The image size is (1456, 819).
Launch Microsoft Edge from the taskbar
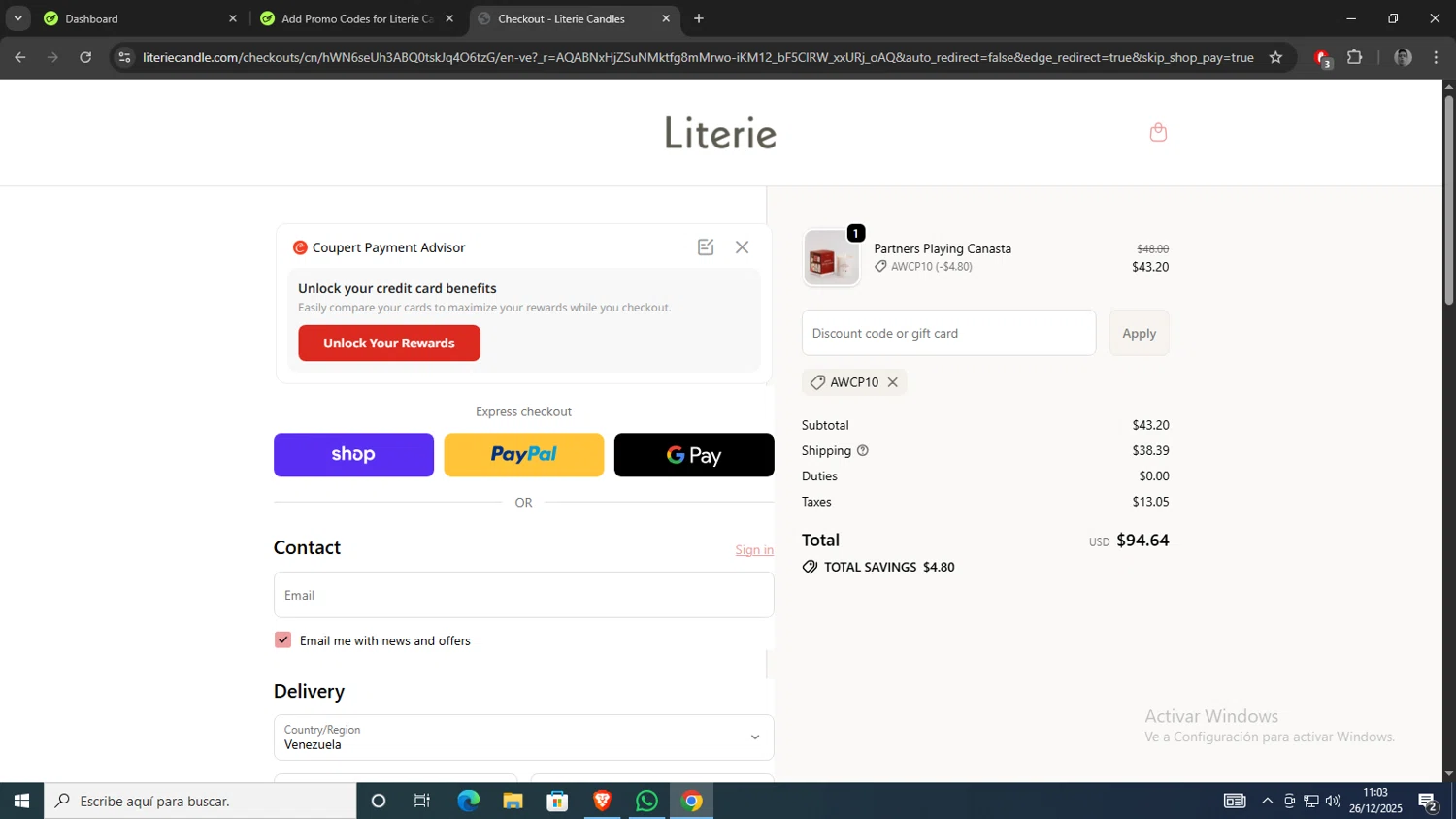click(x=468, y=801)
